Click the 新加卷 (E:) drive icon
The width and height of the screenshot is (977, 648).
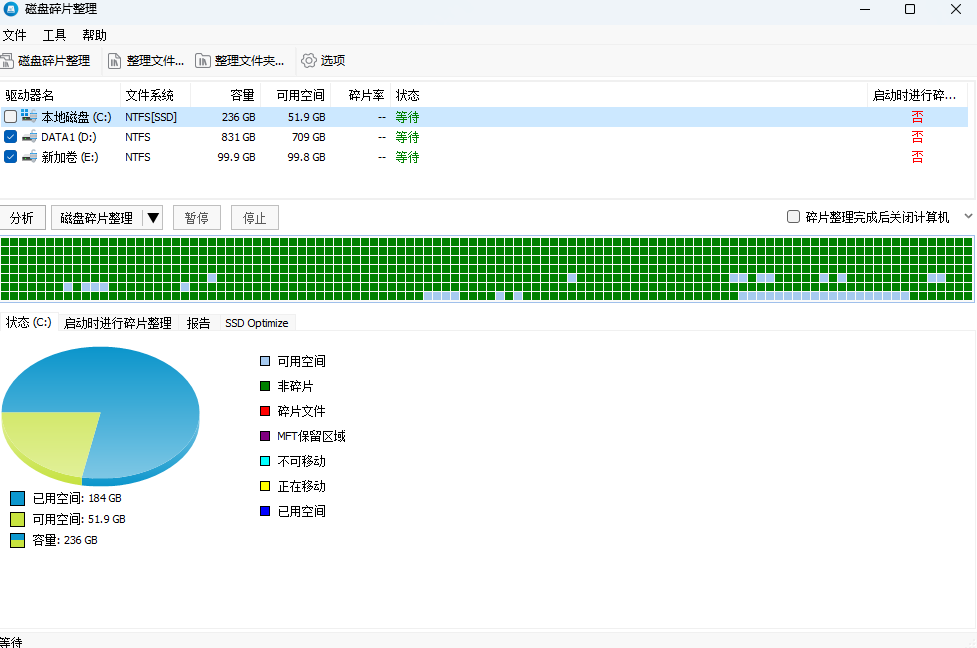[29, 157]
